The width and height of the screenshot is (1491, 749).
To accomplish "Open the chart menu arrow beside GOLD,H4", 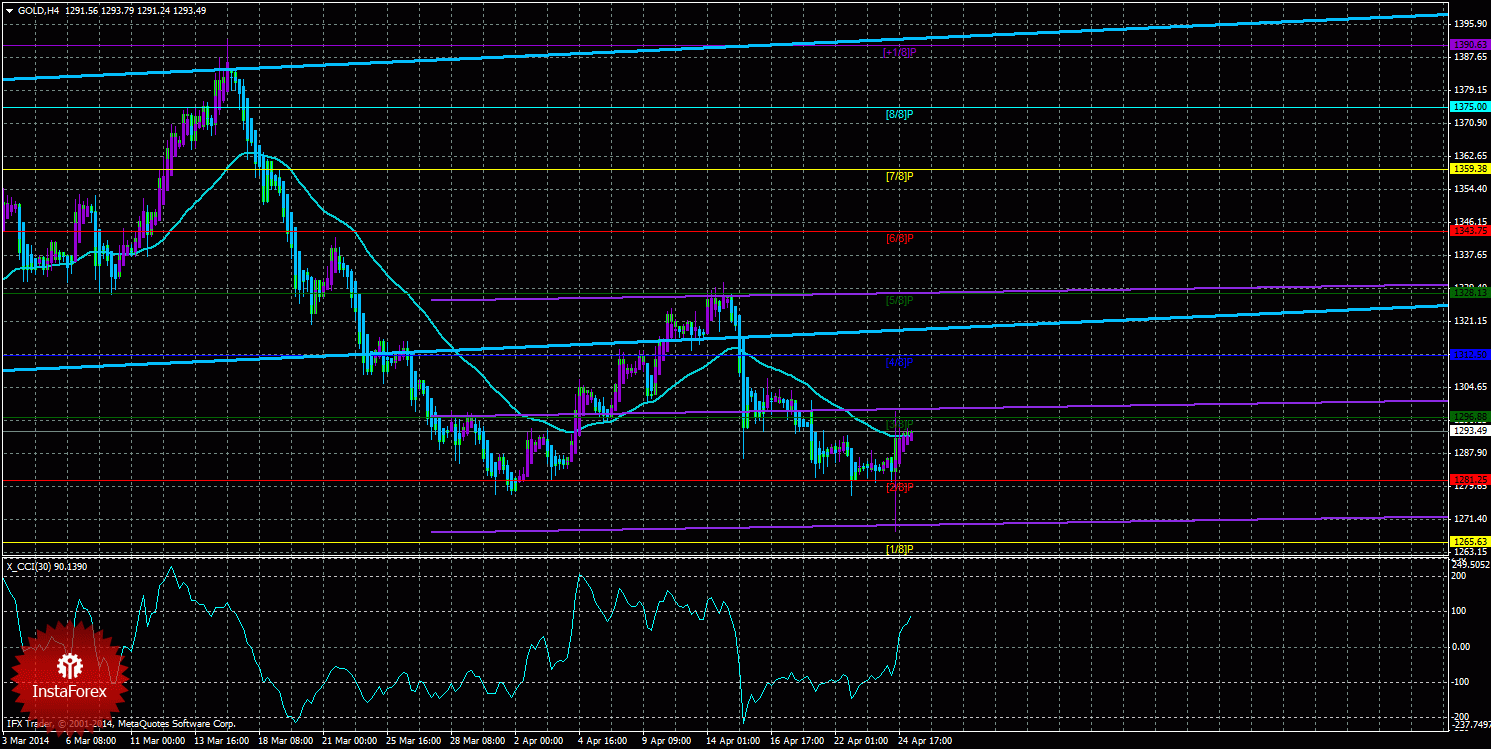I will pos(9,10).
